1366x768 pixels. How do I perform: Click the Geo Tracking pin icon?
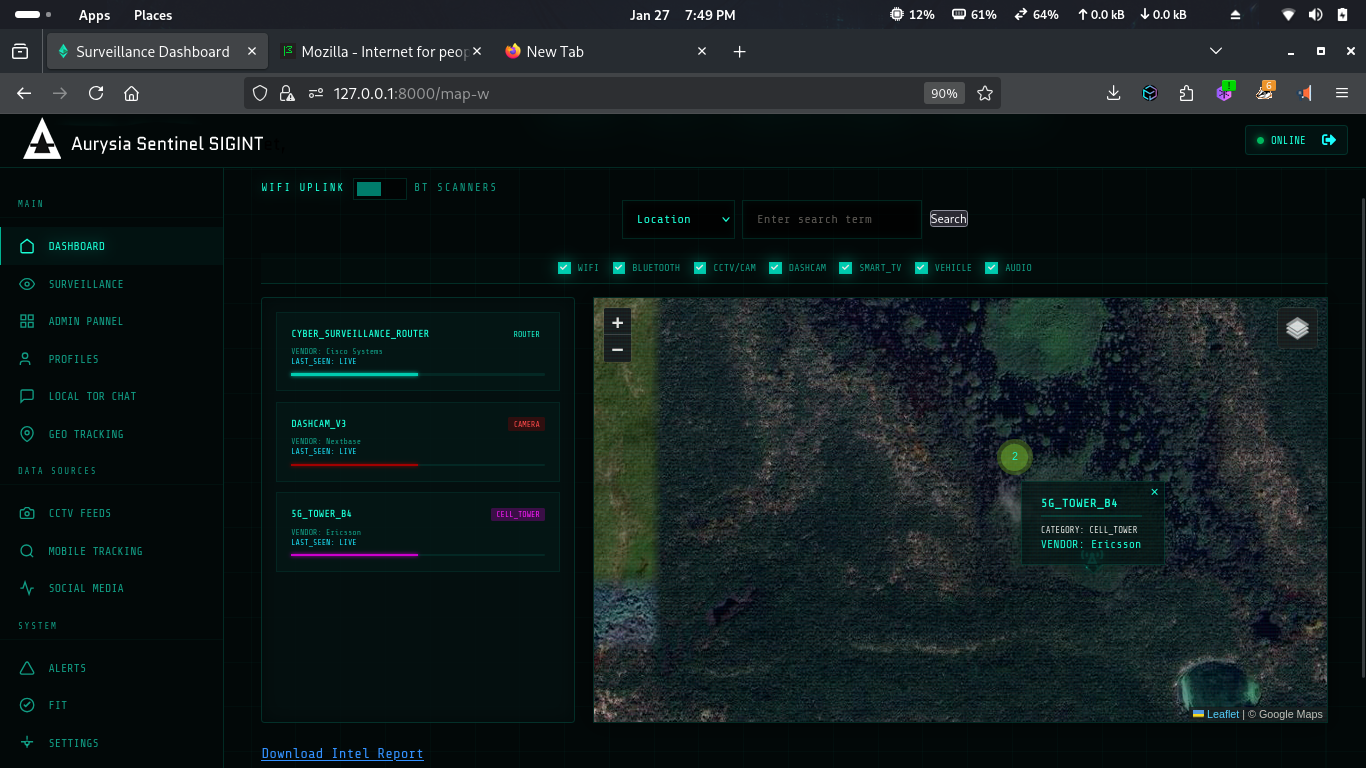click(x=27, y=434)
